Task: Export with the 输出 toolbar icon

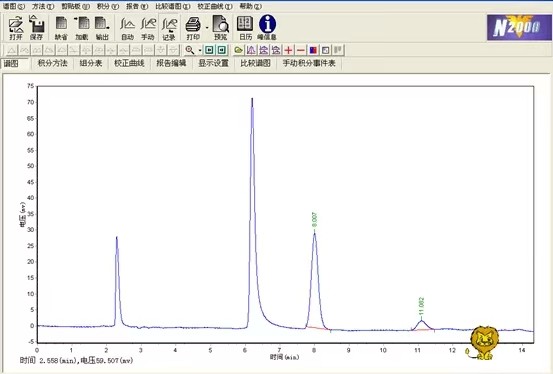Action: (x=102, y=28)
